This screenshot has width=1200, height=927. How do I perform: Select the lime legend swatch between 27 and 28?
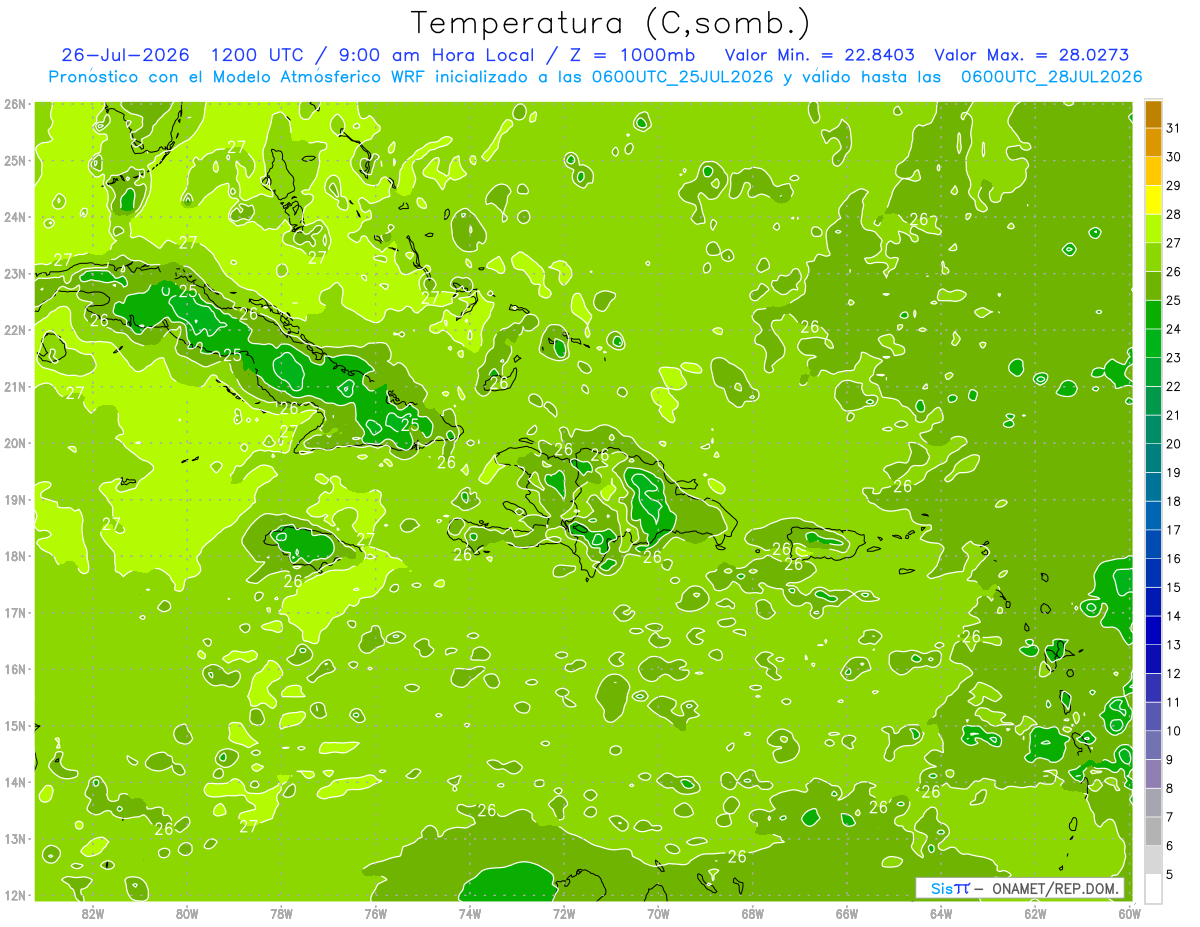1153,229
